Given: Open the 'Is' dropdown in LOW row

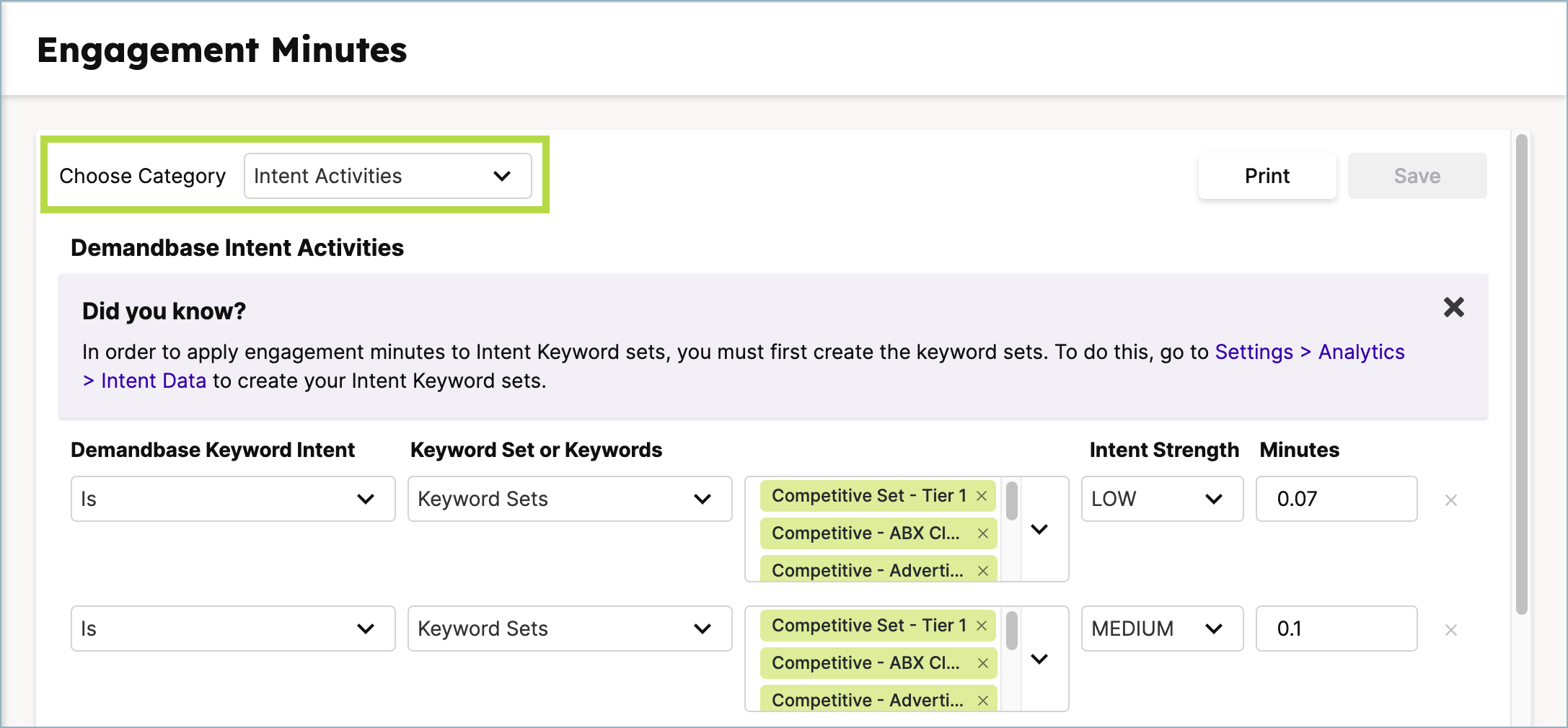Looking at the screenshot, I should (x=233, y=499).
